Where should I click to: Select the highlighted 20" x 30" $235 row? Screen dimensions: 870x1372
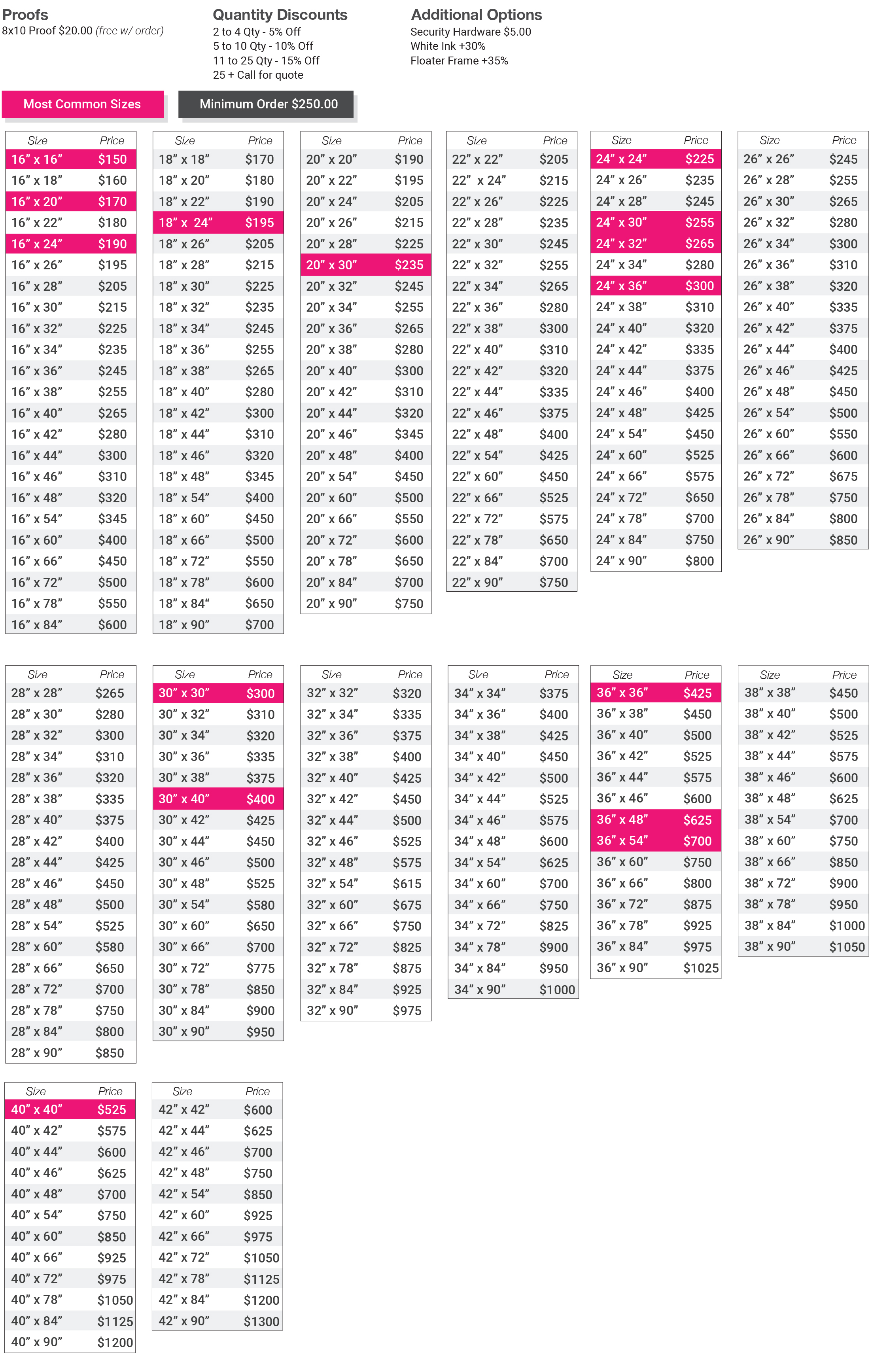[365, 265]
